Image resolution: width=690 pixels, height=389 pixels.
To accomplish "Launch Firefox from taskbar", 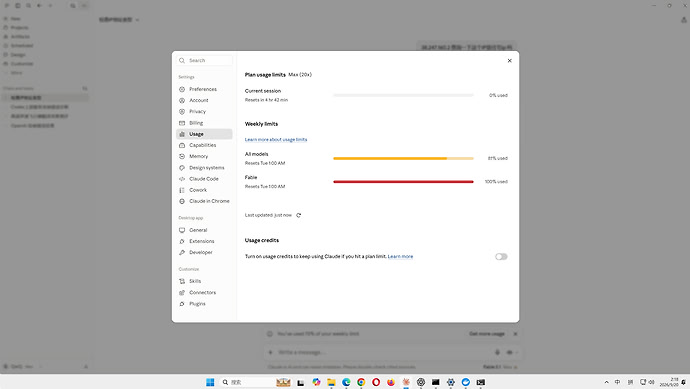I will click(391, 382).
